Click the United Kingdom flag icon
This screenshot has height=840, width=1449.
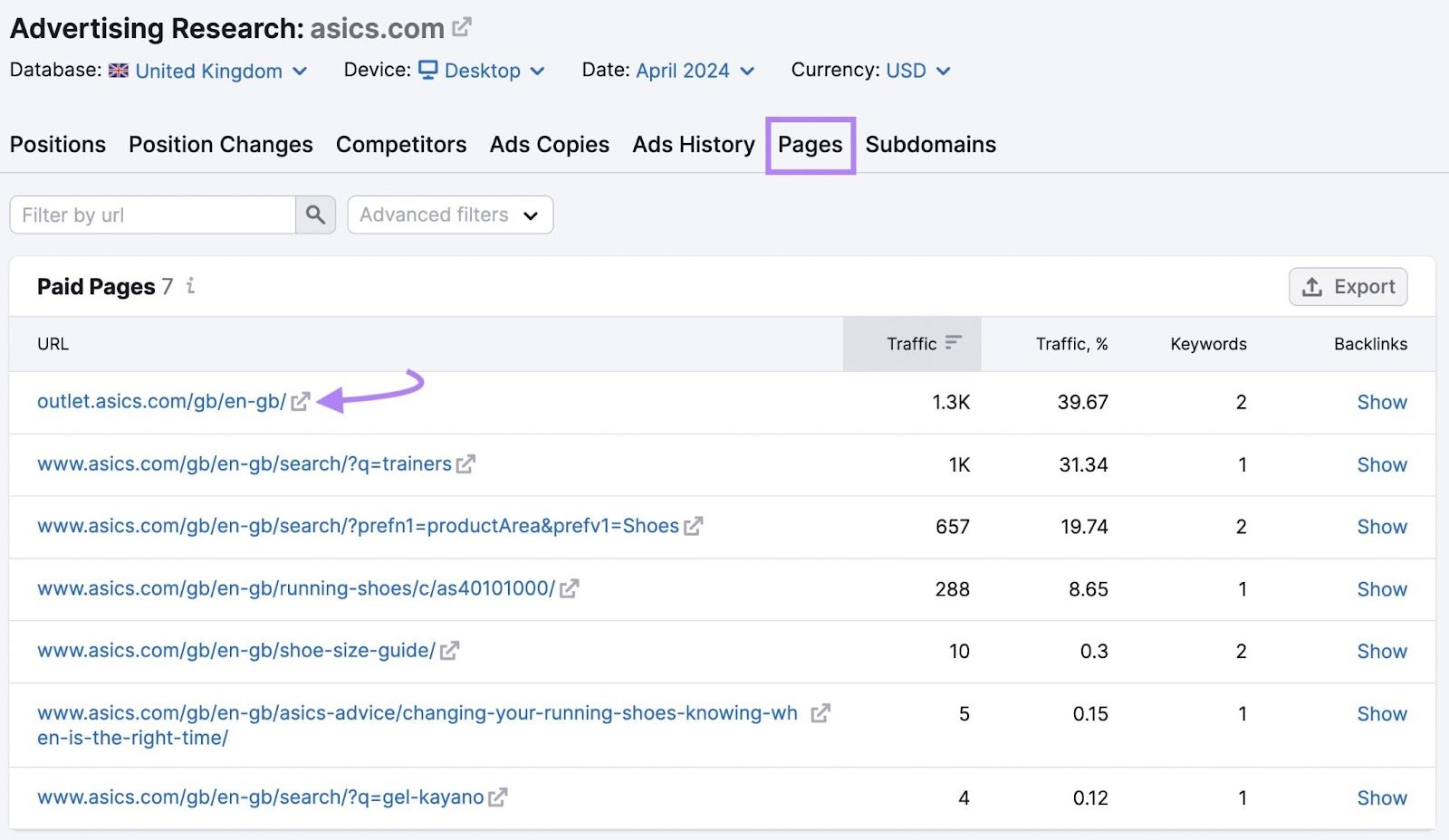(119, 70)
